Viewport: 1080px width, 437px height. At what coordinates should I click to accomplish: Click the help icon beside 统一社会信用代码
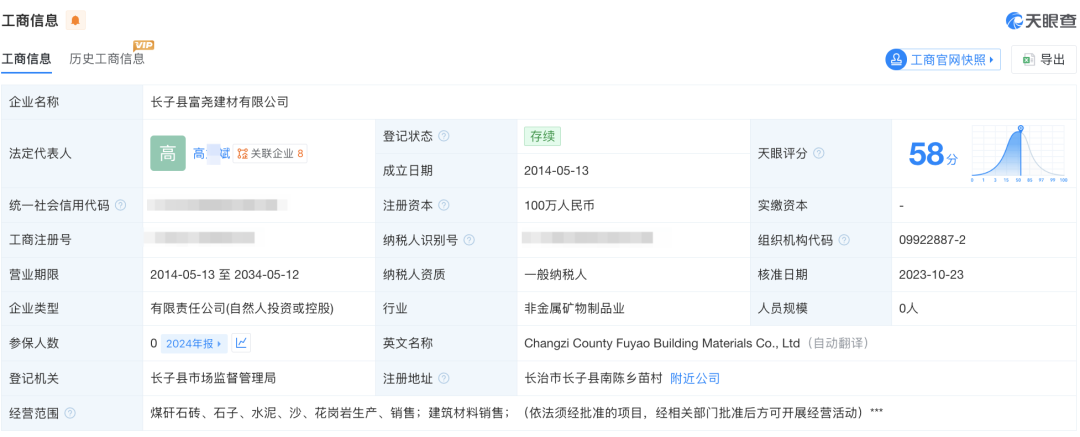coord(121,205)
